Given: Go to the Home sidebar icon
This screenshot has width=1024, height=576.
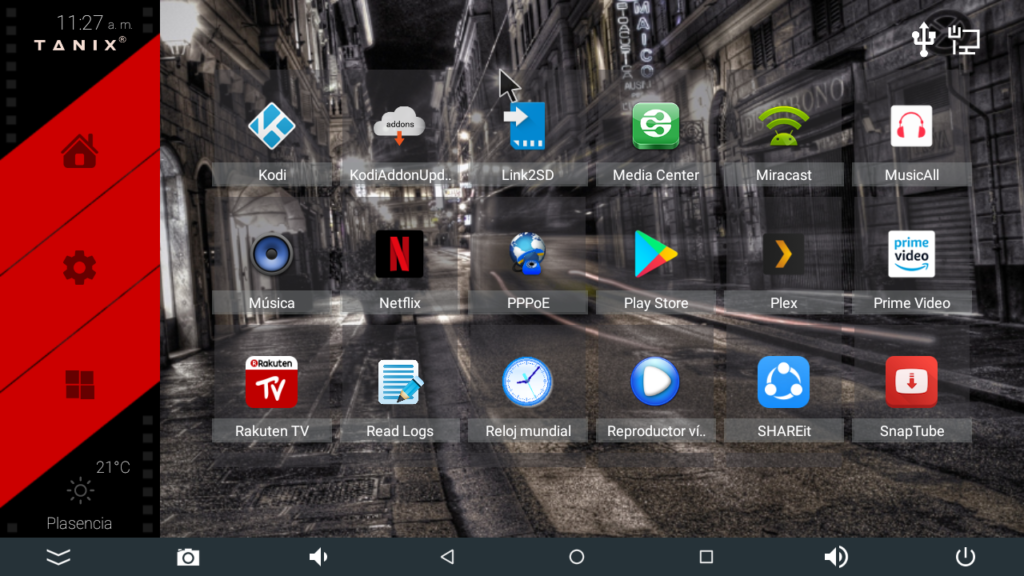Looking at the screenshot, I should [80, 152].
